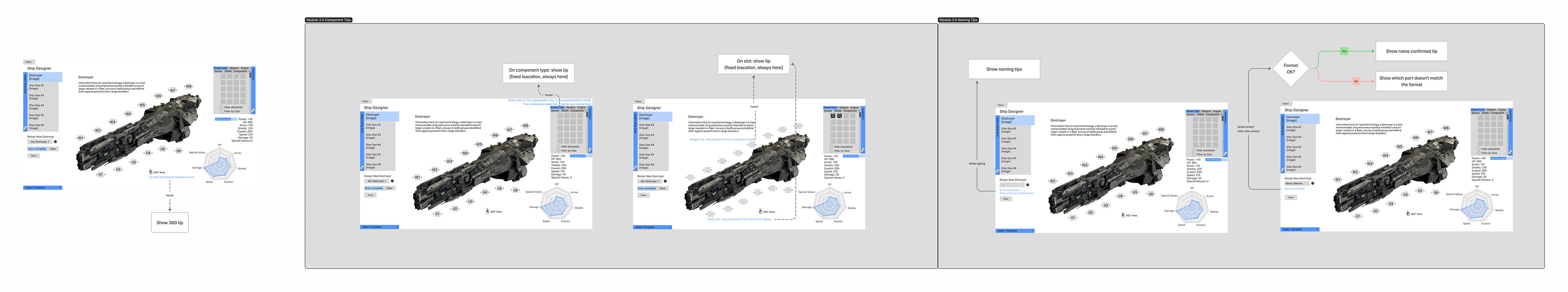This screenshot has height=292, width=1568.
Task: Click Back button in leftmost mockup
Action: click(29, 62)
